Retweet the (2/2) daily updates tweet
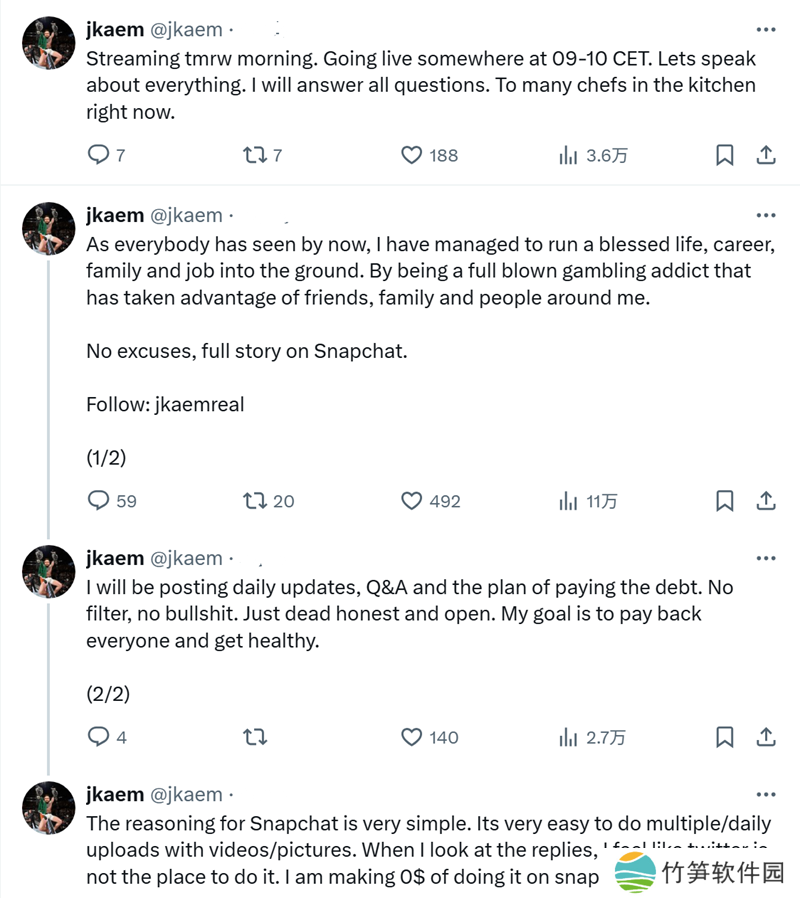 pos(255,737)
